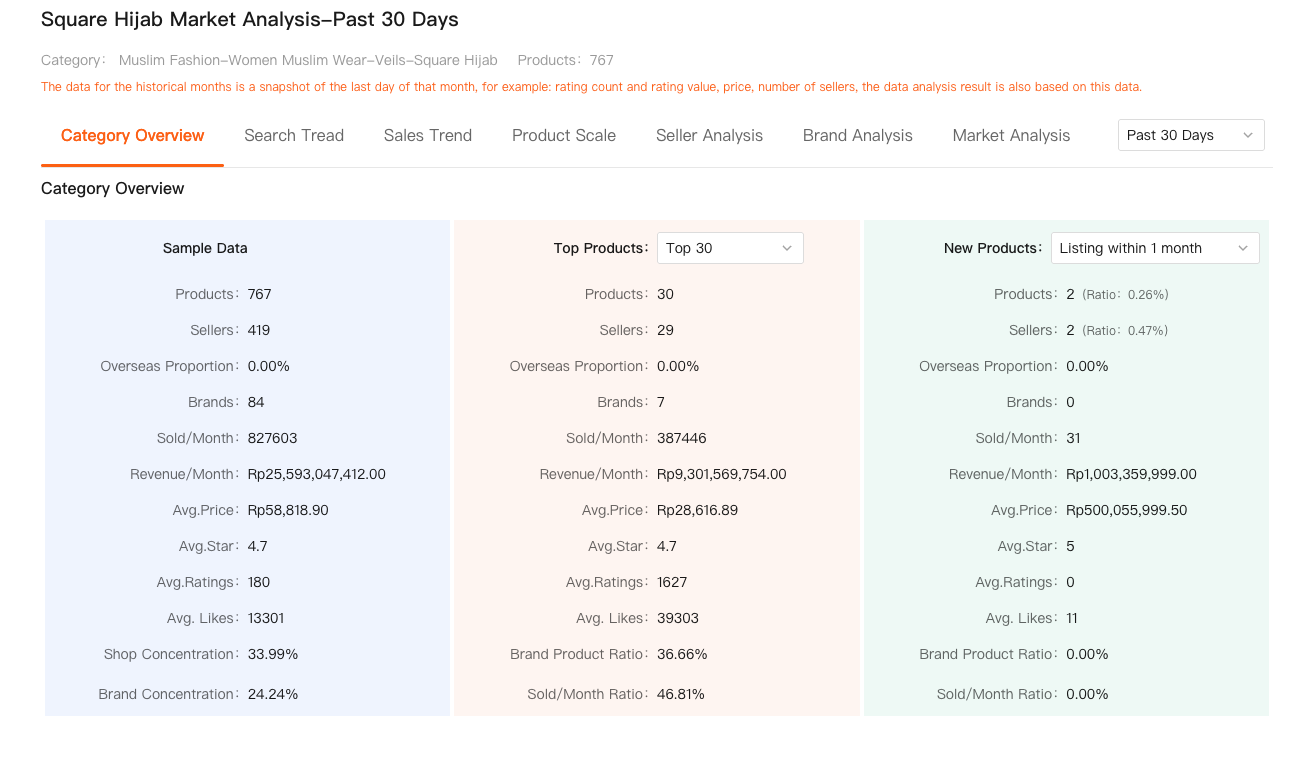The height and width of the screenshot is (764, 1310).
Task: Click the Rp500,055,999.50 average price value
Action: click(1126, 510)
